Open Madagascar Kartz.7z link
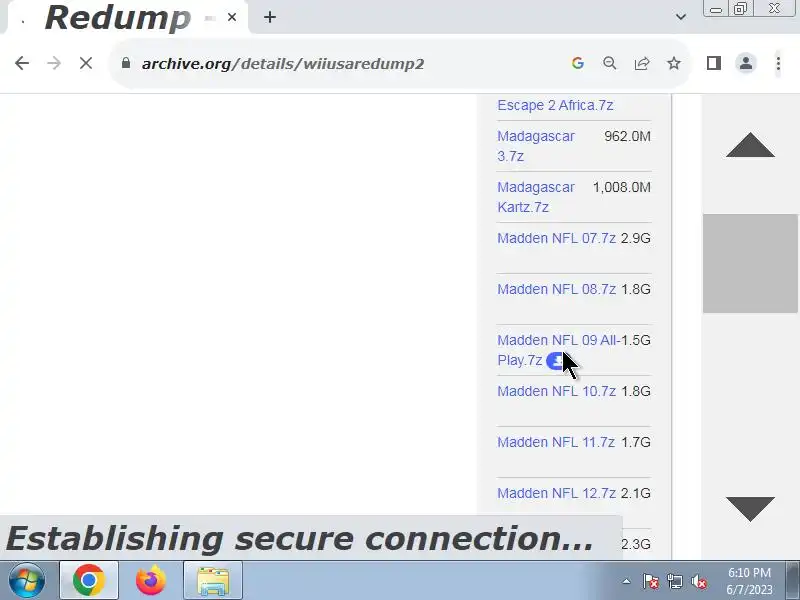Image resolution: width=800 pixels, height=600 pixels. tap(536, 197)
